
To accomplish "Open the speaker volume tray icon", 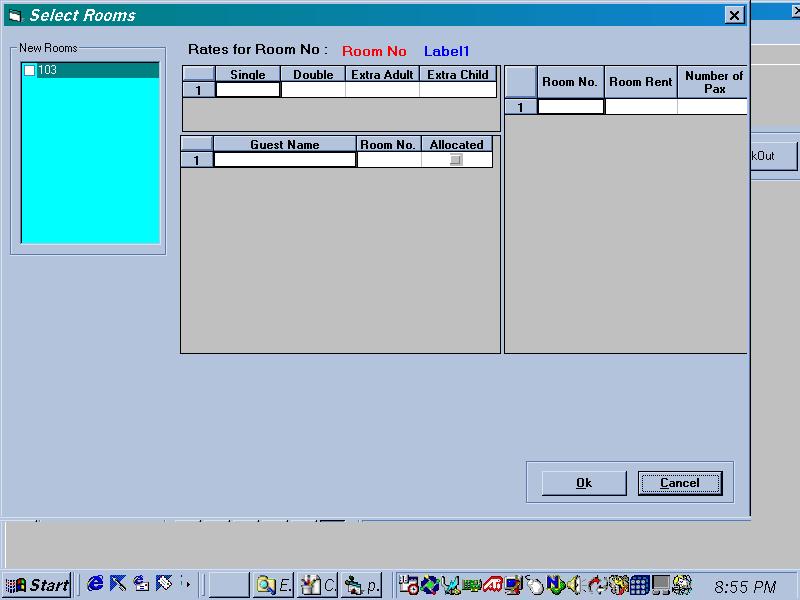I will click(x=575, y=585).
